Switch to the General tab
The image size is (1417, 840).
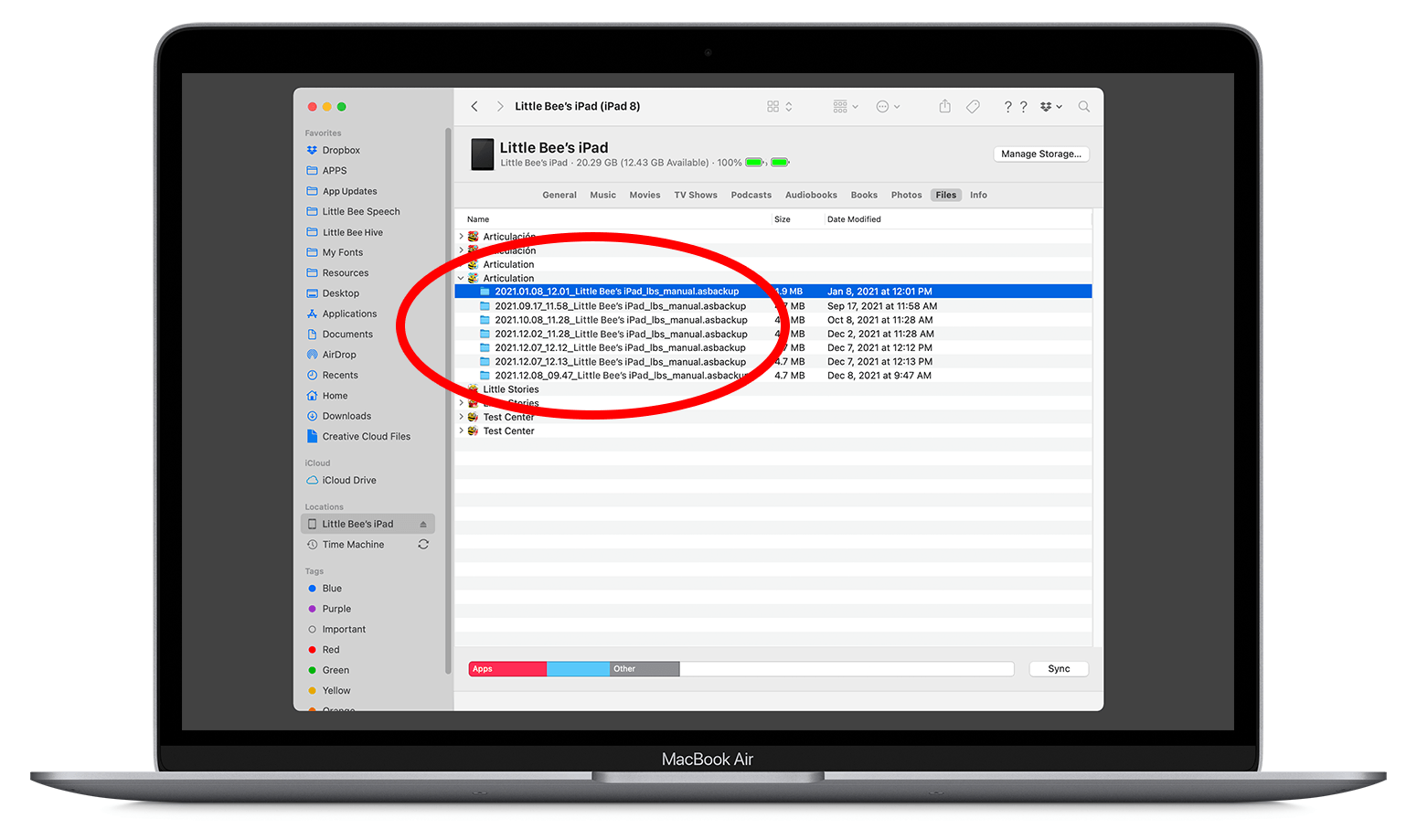pos(559,196)
